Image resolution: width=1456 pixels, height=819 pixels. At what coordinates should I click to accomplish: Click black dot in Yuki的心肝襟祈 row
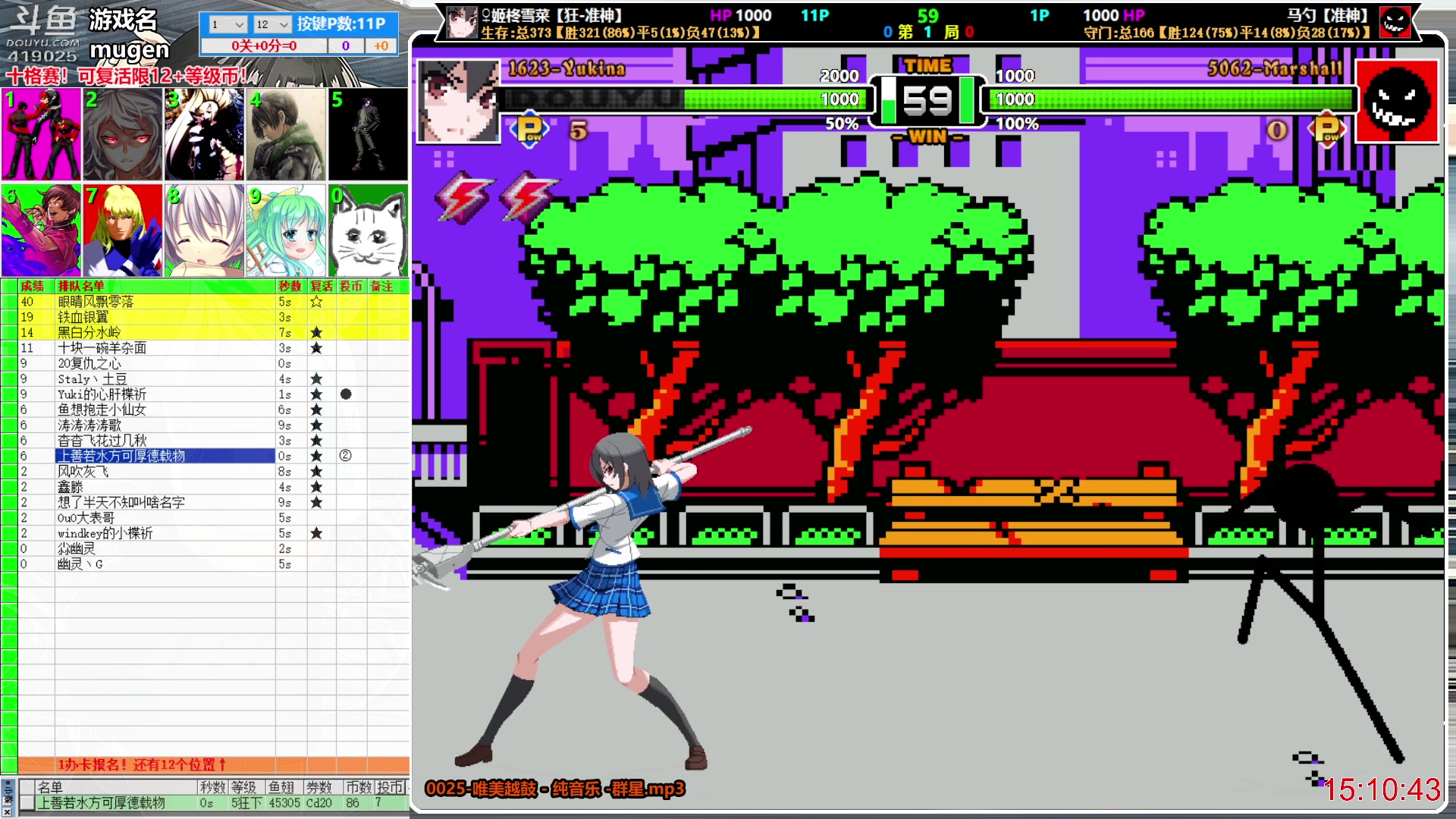[x=346, y=394]
